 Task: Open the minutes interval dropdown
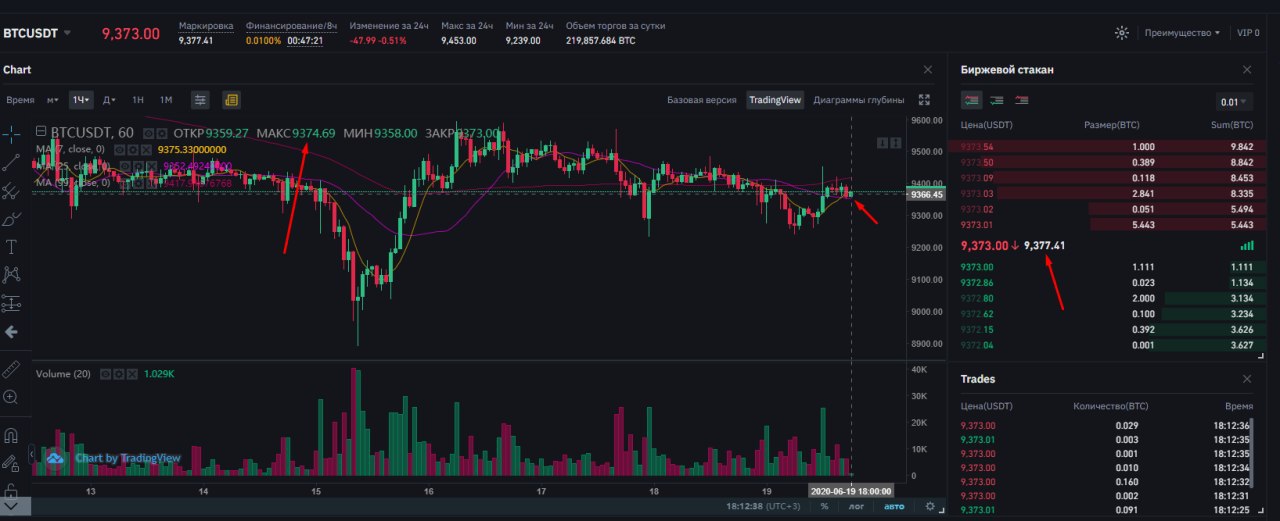[x=52, y=100]
